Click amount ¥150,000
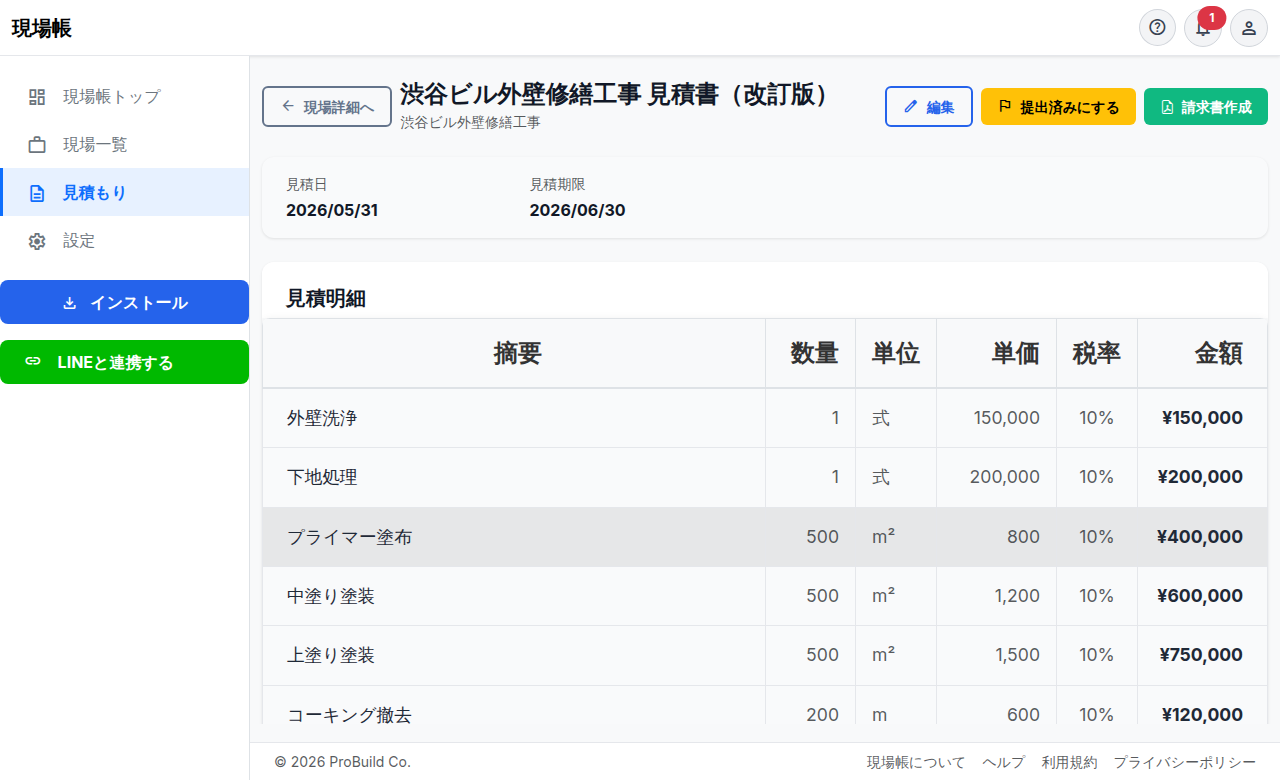 pos(1202,418)
